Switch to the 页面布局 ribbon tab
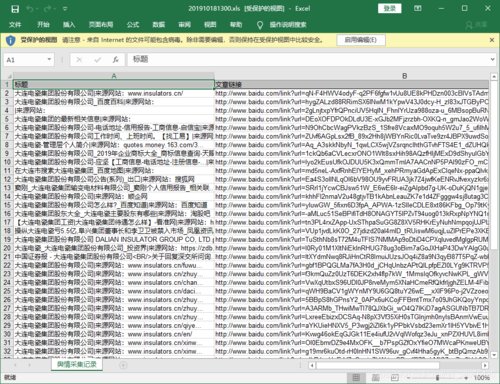This screenshot has height=384, width=500. click(x=101, y=25)
